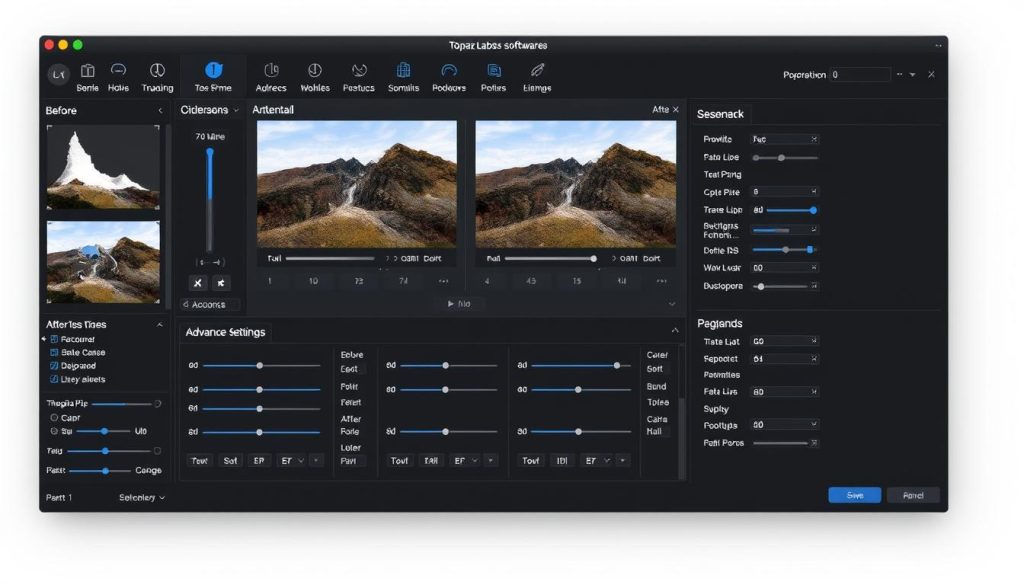
Task: Collapse the Atterles Ties section
Action: click(x=159, y=324)
